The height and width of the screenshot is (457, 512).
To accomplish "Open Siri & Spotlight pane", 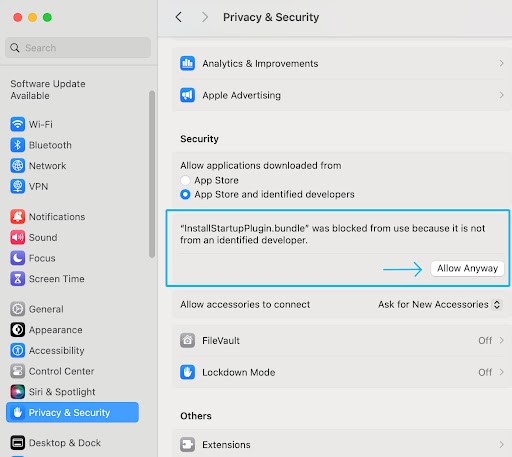I will pyautogui.click(x=62, y=392).
